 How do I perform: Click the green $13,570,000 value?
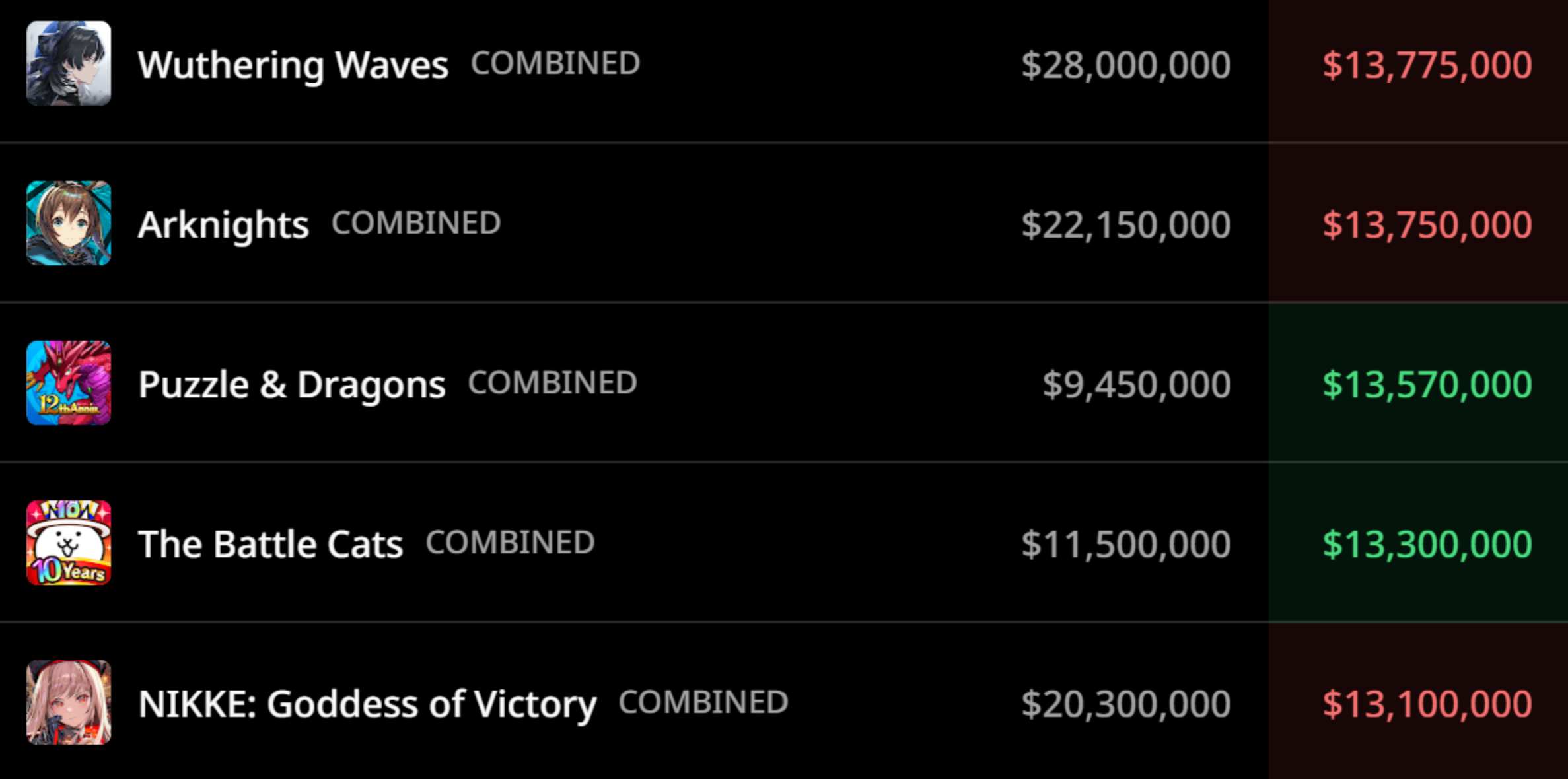tap(1427, 385)
